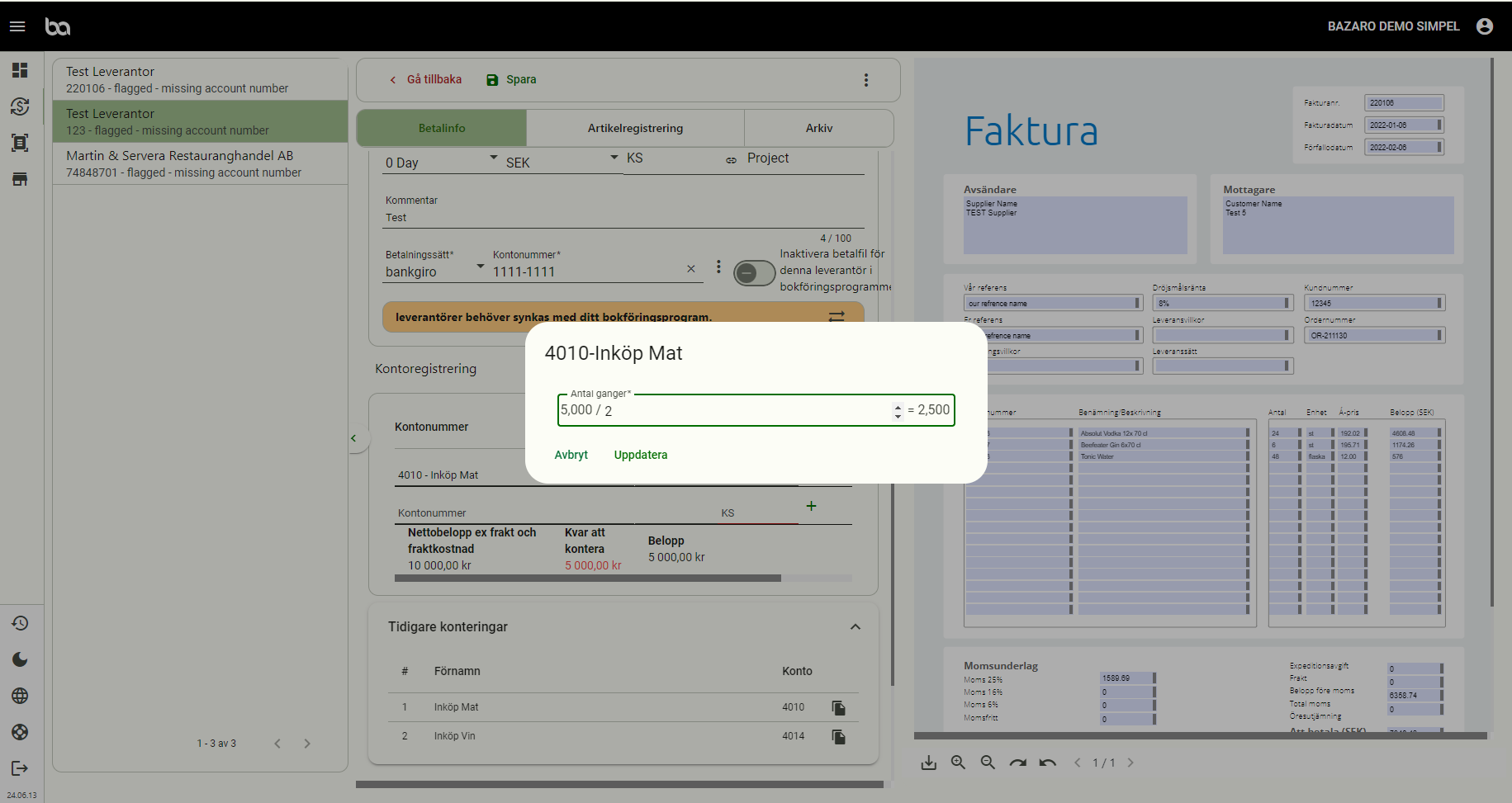Click the Antal ganger number stepper arrows
This screenshot has height=803, width=1512.
(x=898, y=410)
